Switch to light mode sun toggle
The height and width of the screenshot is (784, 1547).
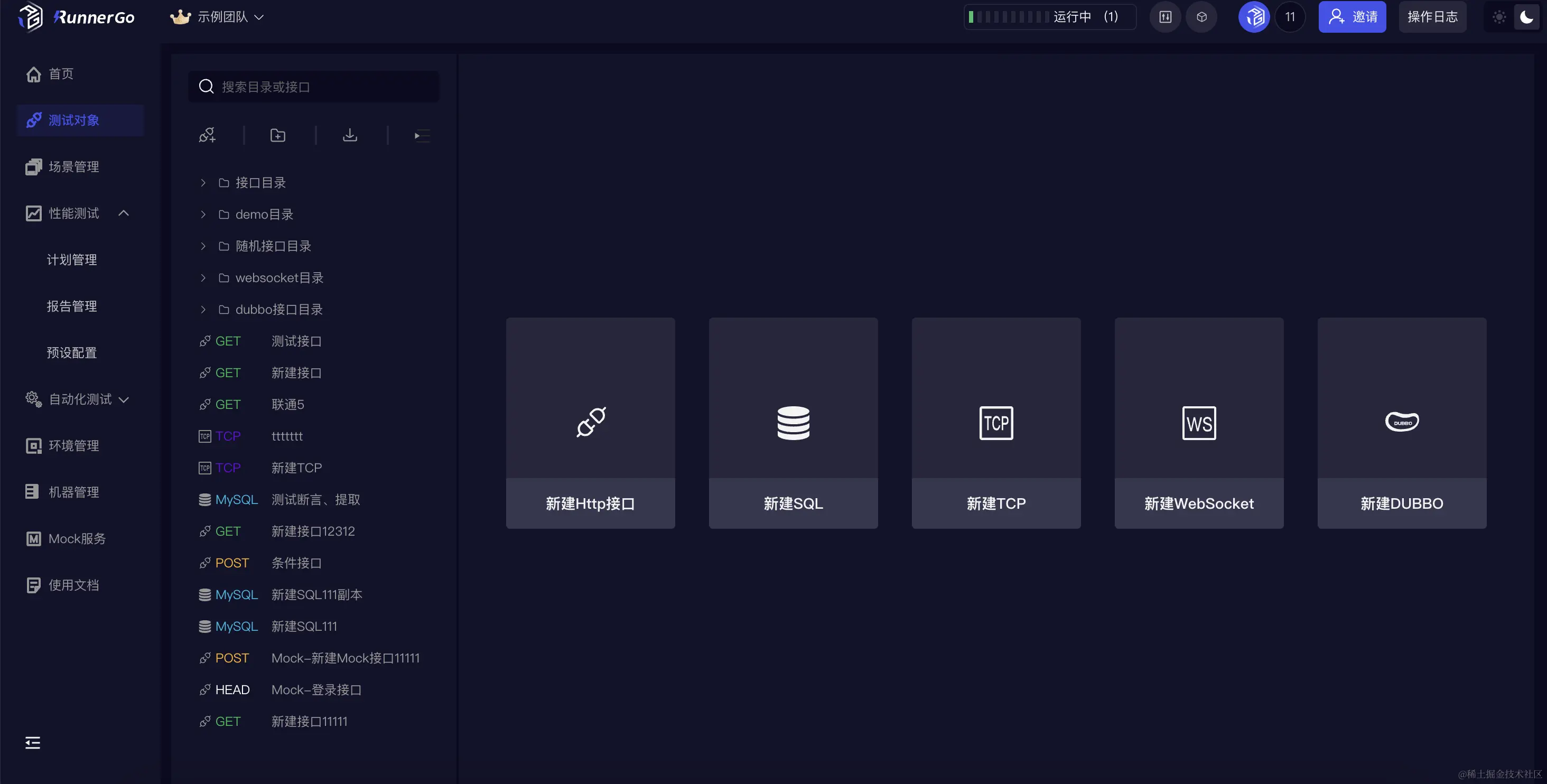tap(1499, 17)
